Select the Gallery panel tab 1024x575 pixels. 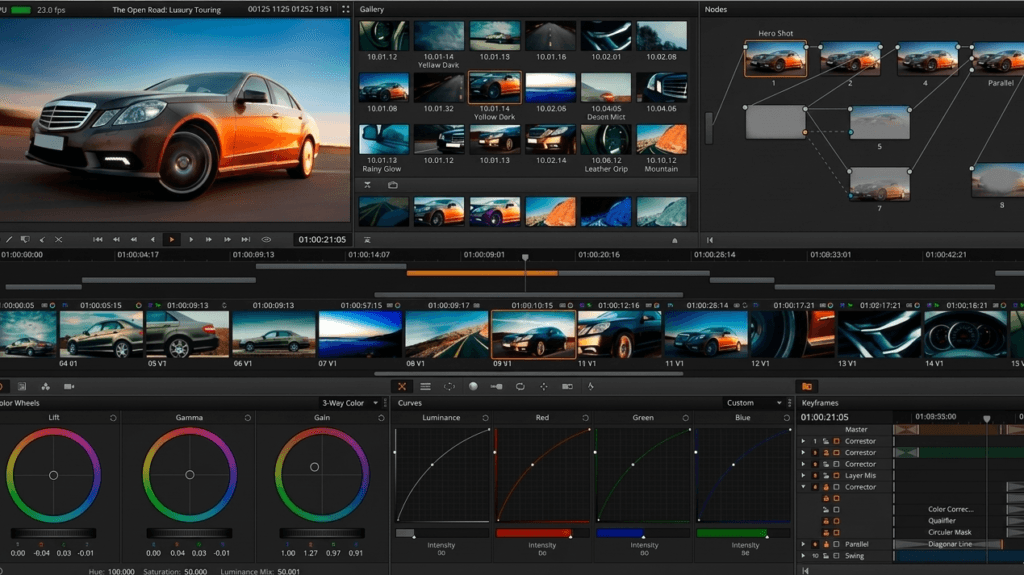[372, 9]
